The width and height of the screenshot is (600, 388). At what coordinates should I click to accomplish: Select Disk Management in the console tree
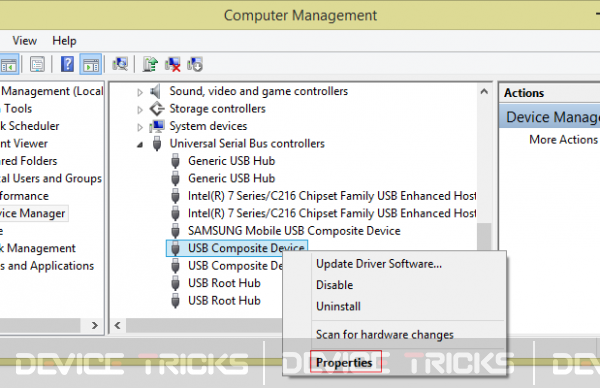38,248
